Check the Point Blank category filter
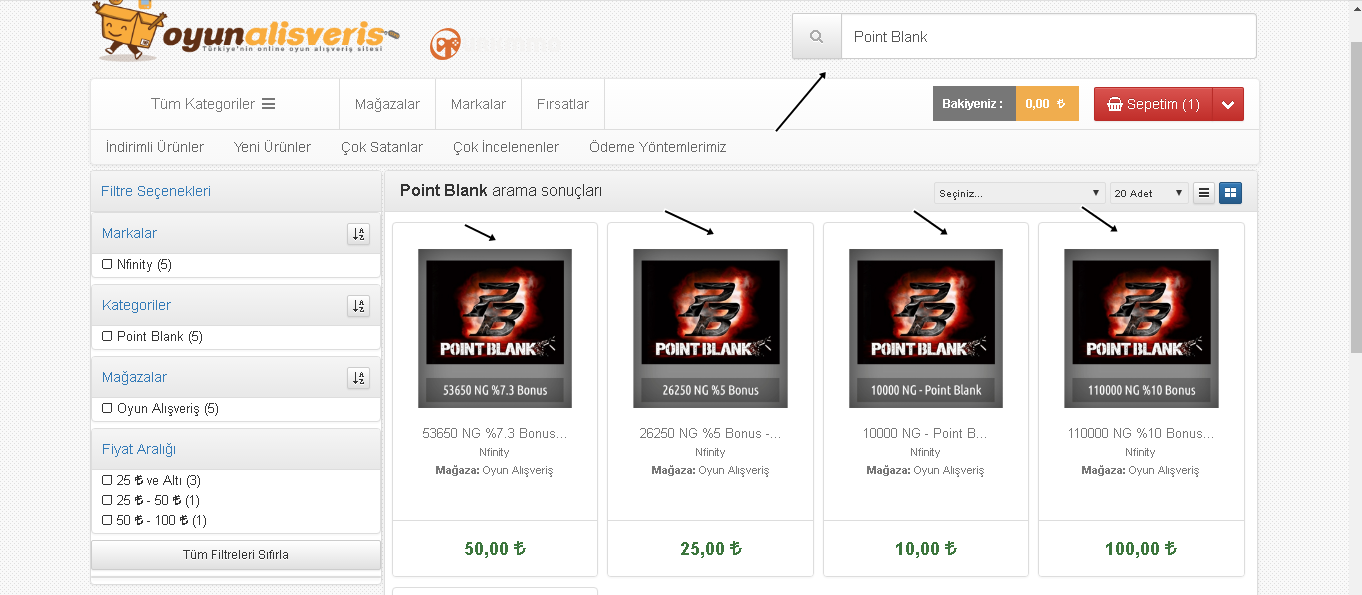 coord(107,337)
